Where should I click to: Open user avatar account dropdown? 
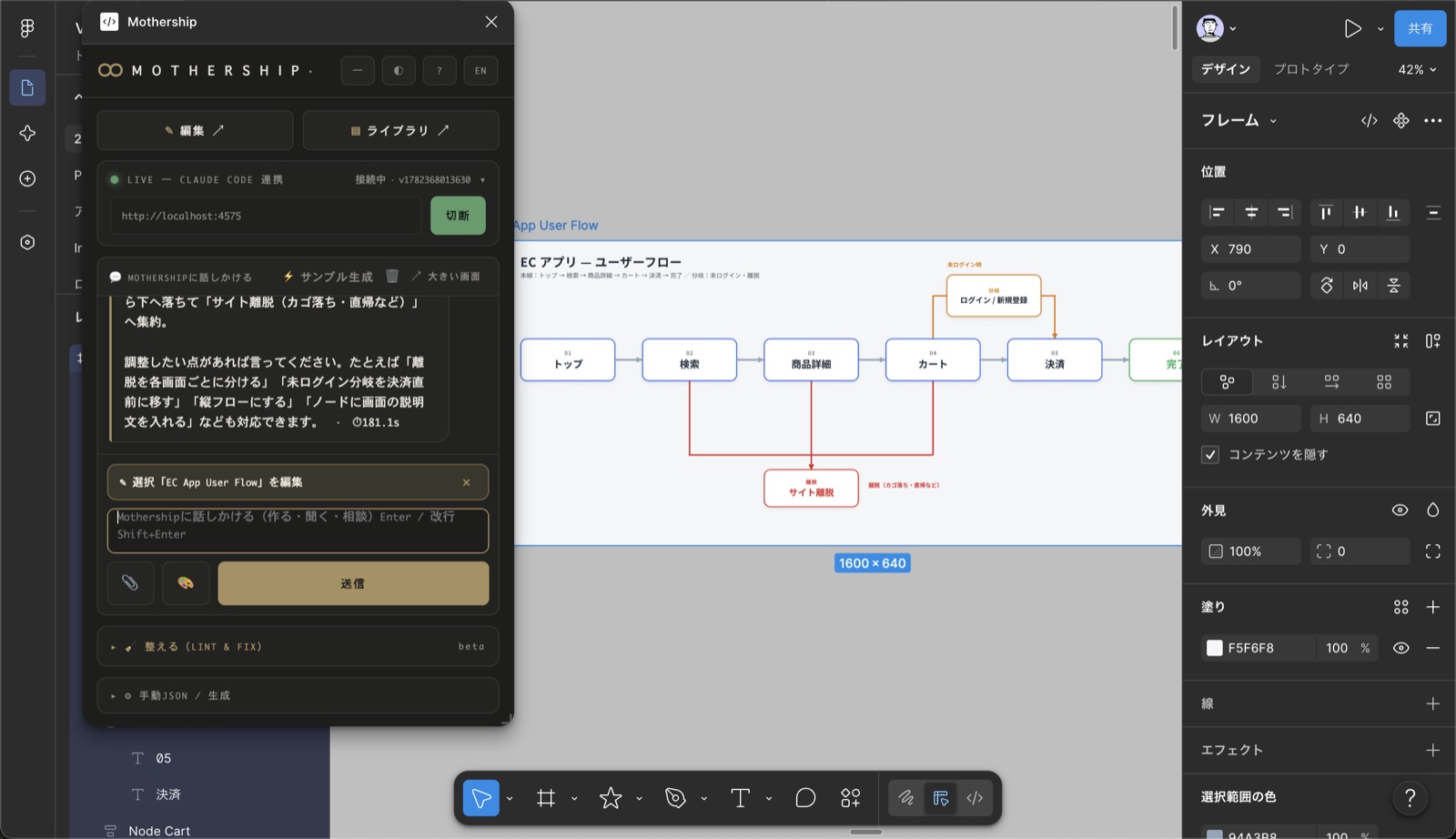[x=1217, y=28]
